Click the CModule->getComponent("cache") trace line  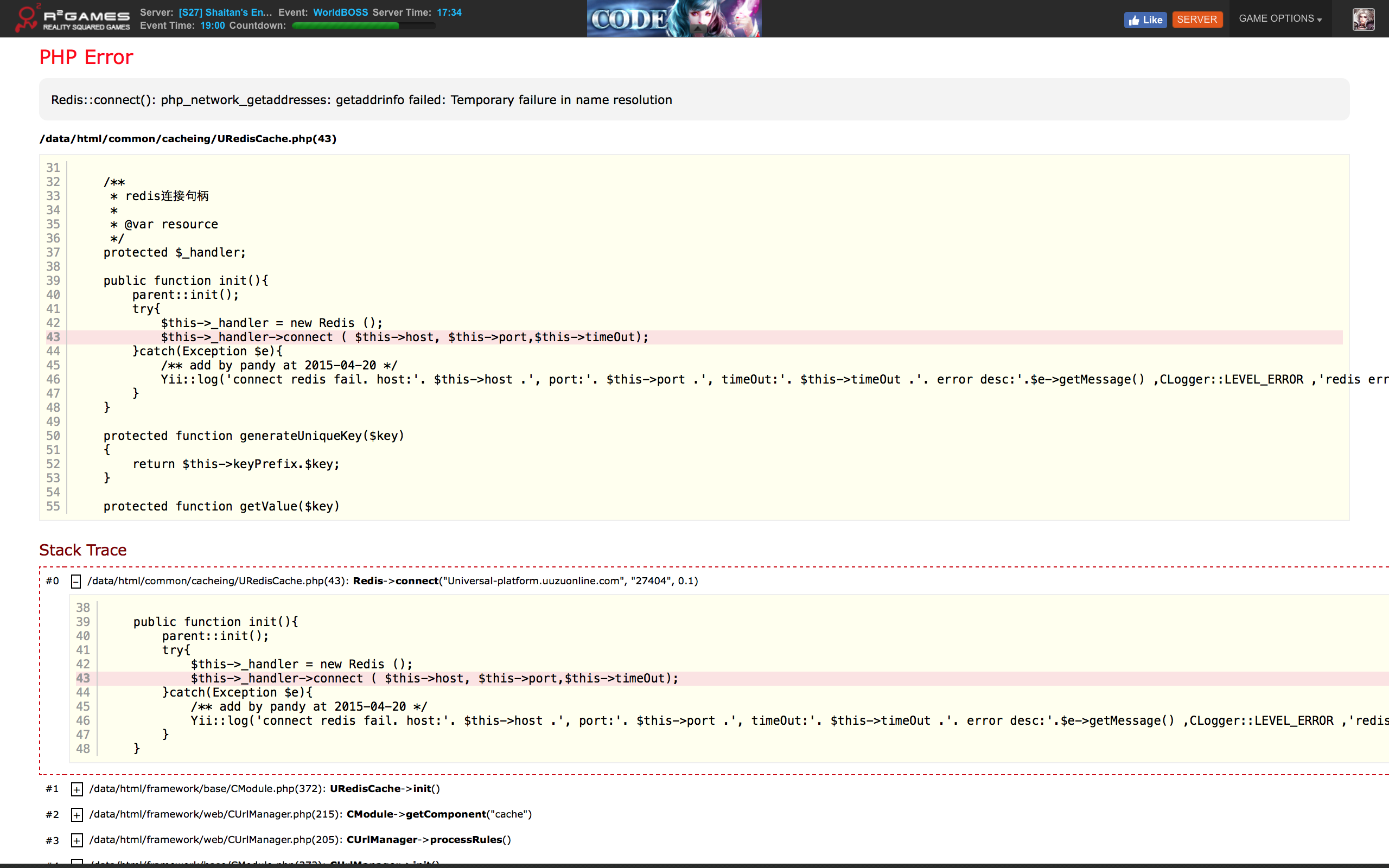[x=438, y=814]
